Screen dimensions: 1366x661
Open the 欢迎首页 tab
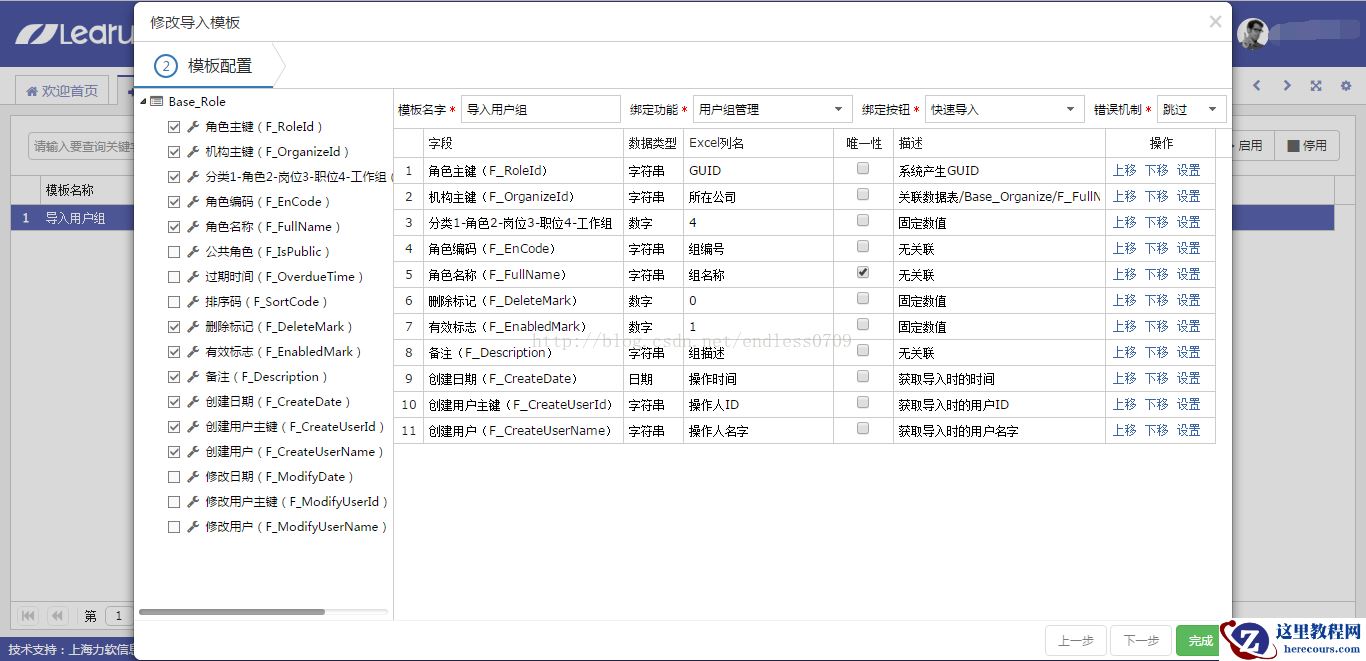click(x=62, y=90)
